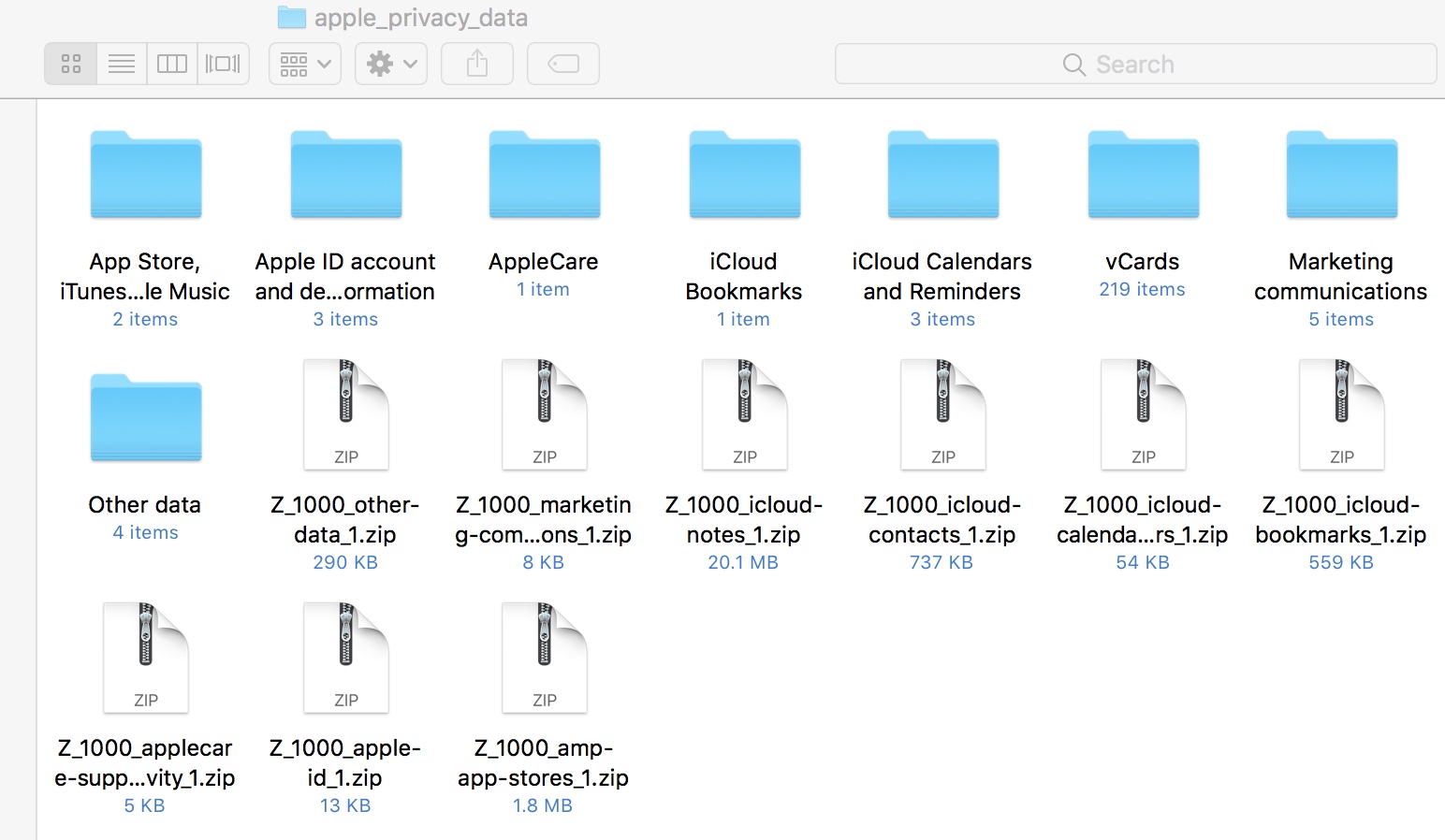The image size is (1445, 840).
Task: Select the Apple ID account folder icon
Action: [x=346, y=175]
